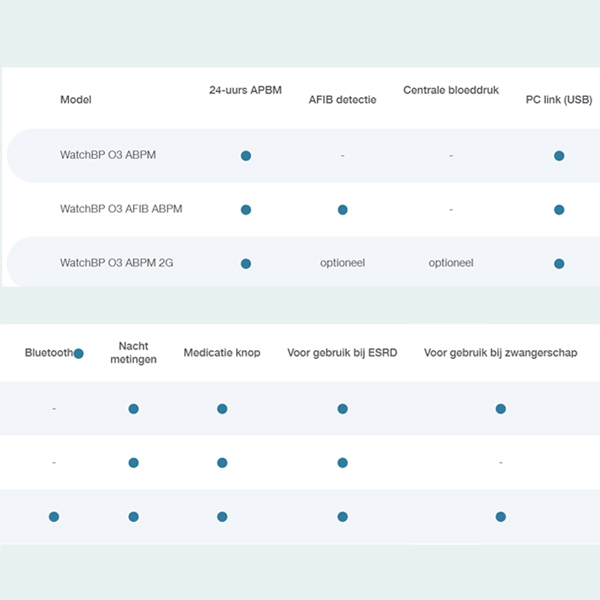
Task: Click the 'WatchBP O3 AFIB ABPM' model name
Action: (x=121, y=209)
